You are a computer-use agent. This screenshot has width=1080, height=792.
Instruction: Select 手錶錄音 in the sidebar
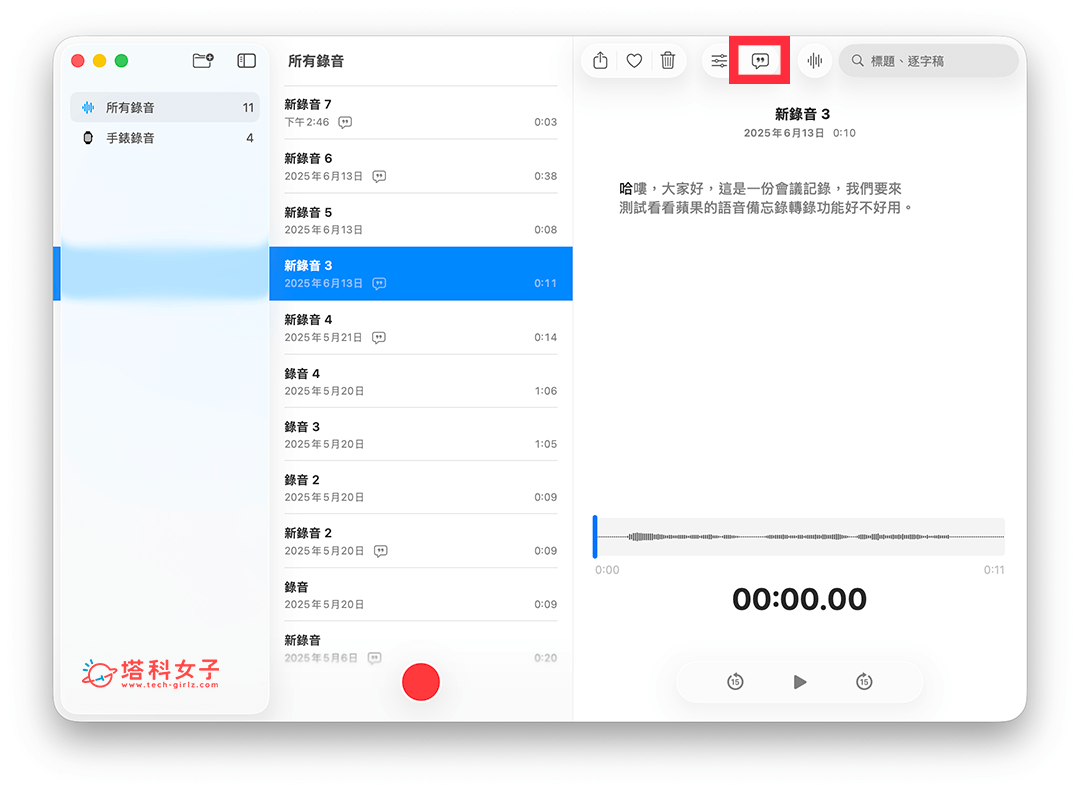(165, 138)
